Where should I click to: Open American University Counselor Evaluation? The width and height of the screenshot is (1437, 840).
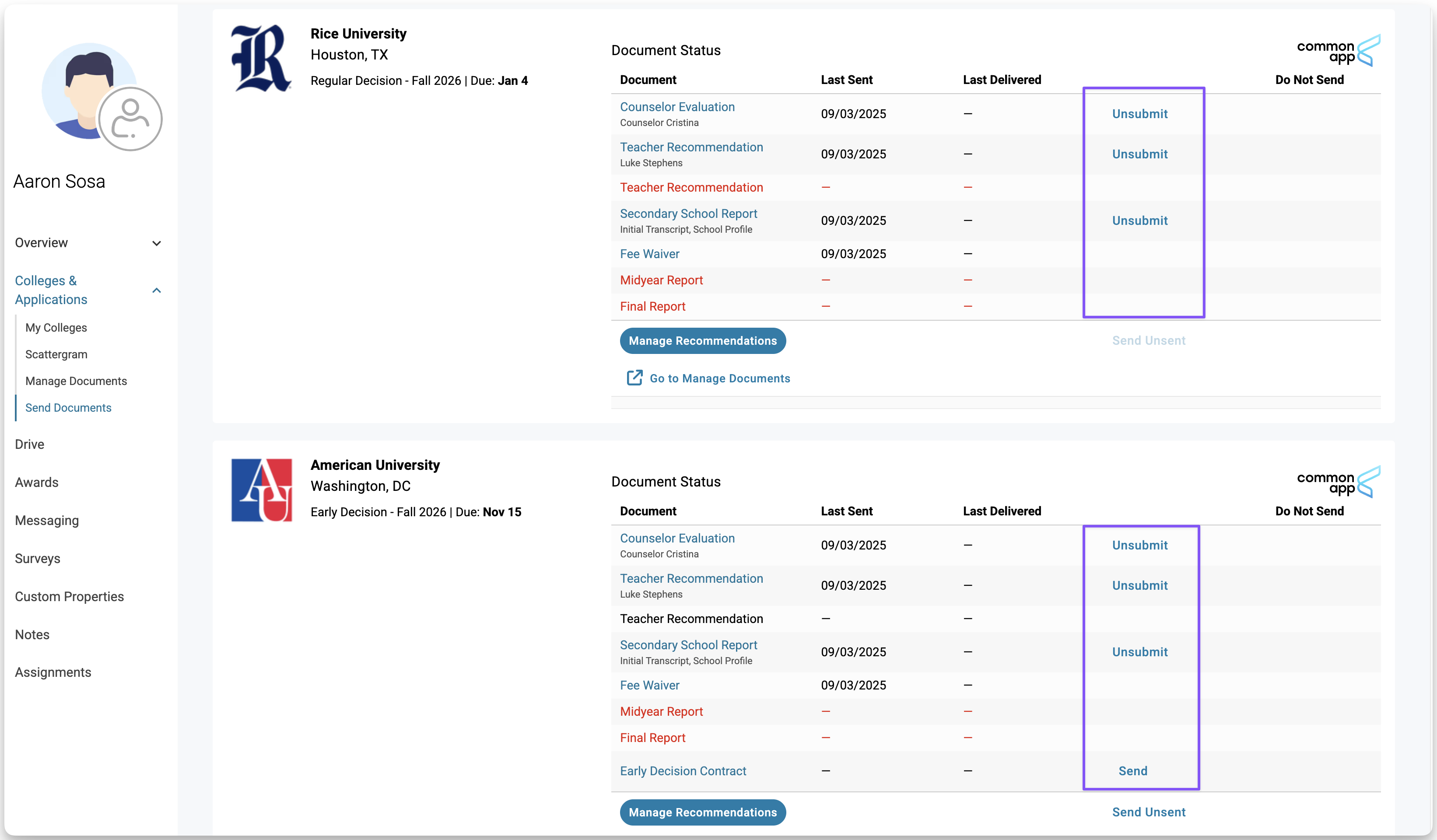677,538
